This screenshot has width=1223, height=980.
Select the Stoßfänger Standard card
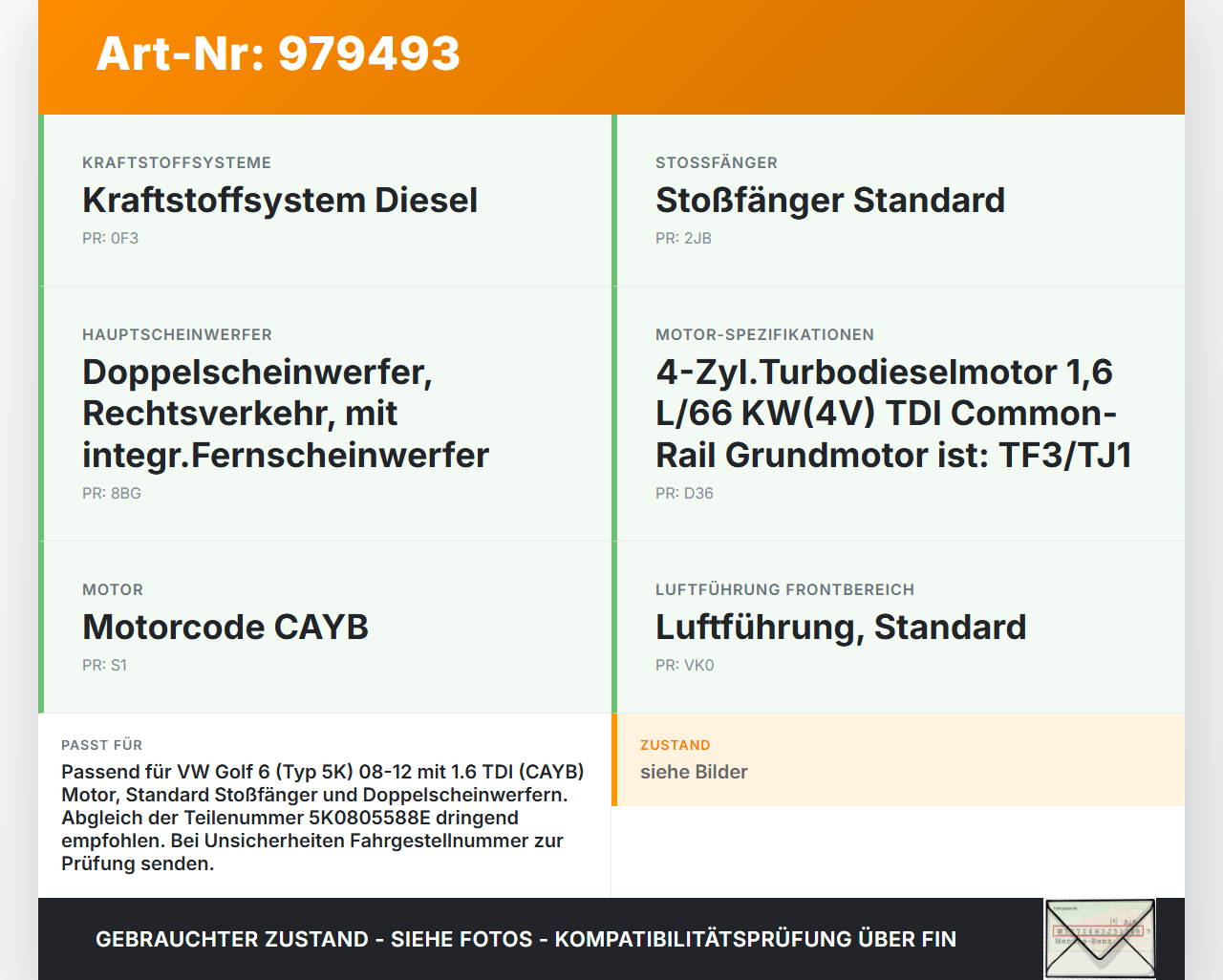(x=898, y=201)
